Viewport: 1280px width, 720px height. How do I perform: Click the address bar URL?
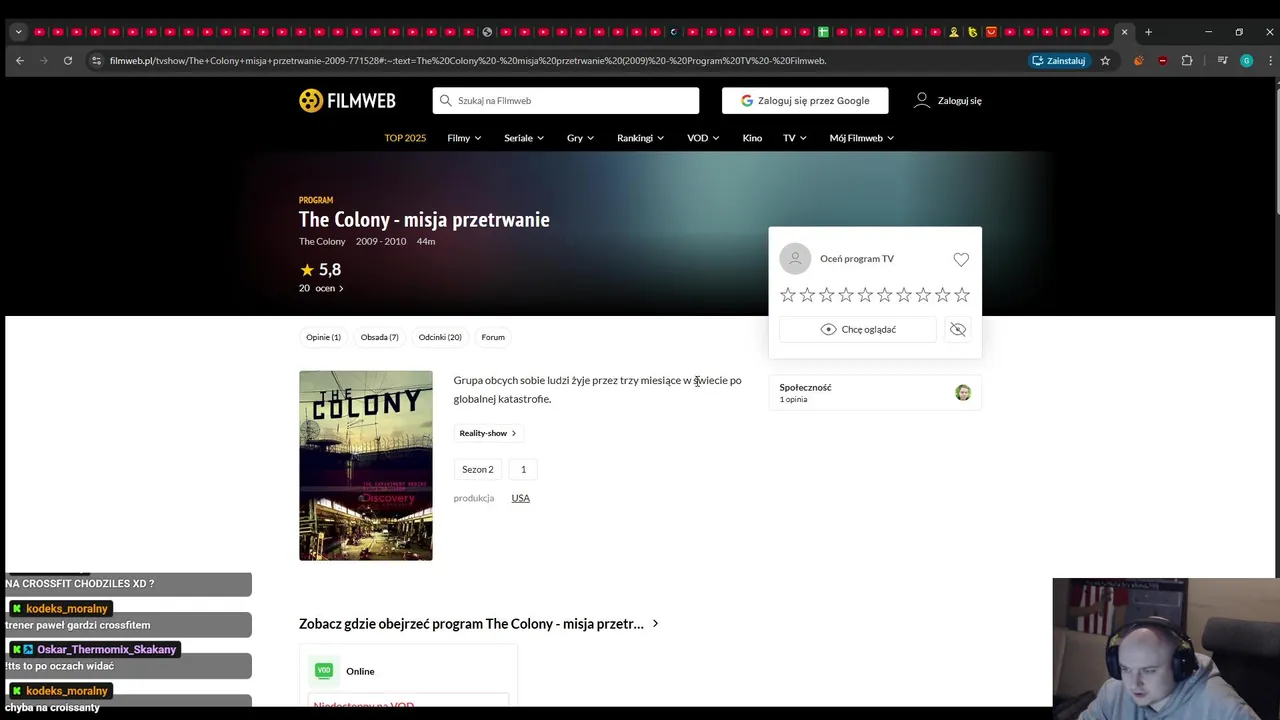click(x=468, y=60)
